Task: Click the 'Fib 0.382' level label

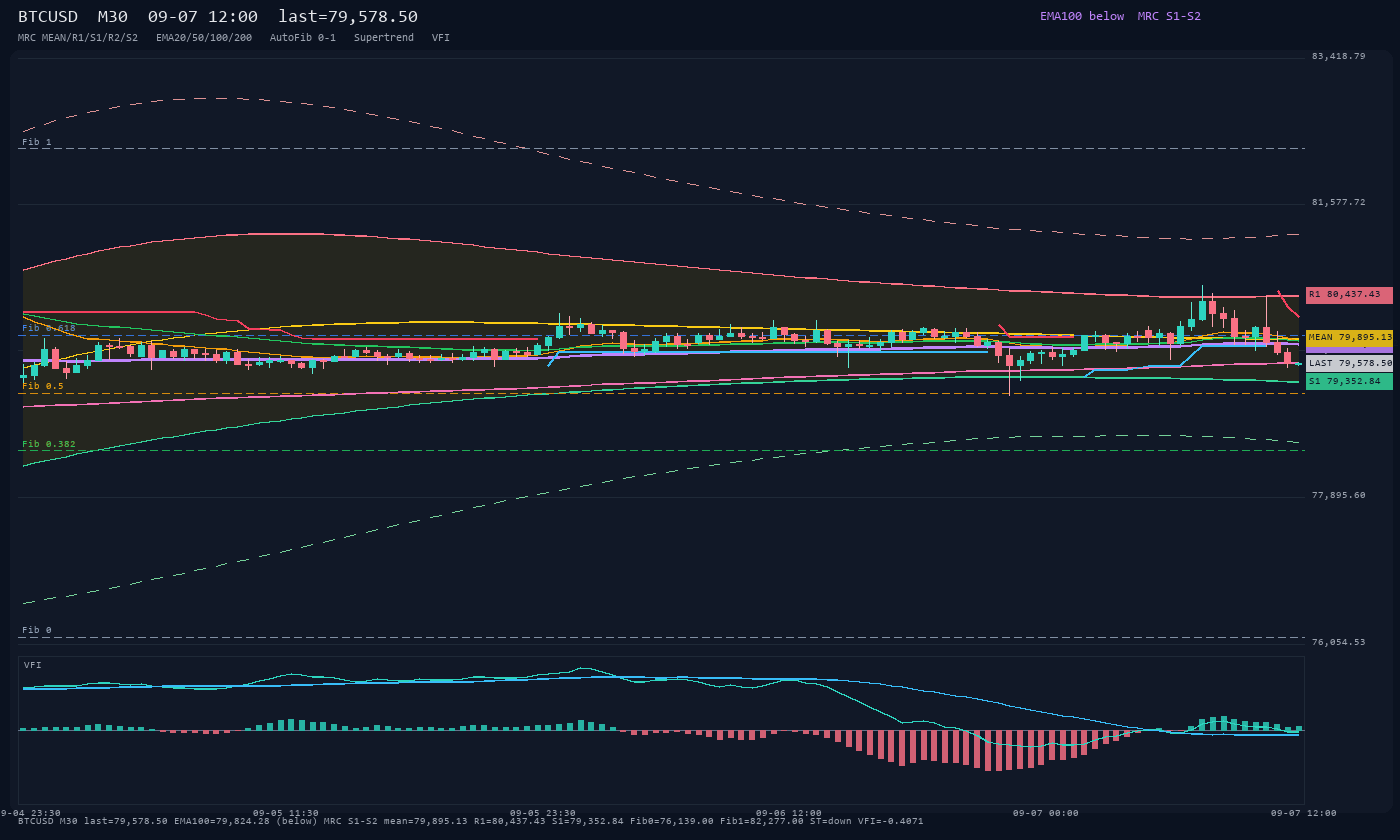Action: point(49,444)
